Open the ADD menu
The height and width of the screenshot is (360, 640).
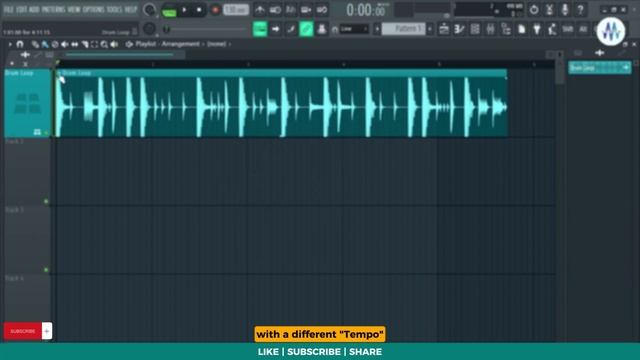tap(34, 9)
